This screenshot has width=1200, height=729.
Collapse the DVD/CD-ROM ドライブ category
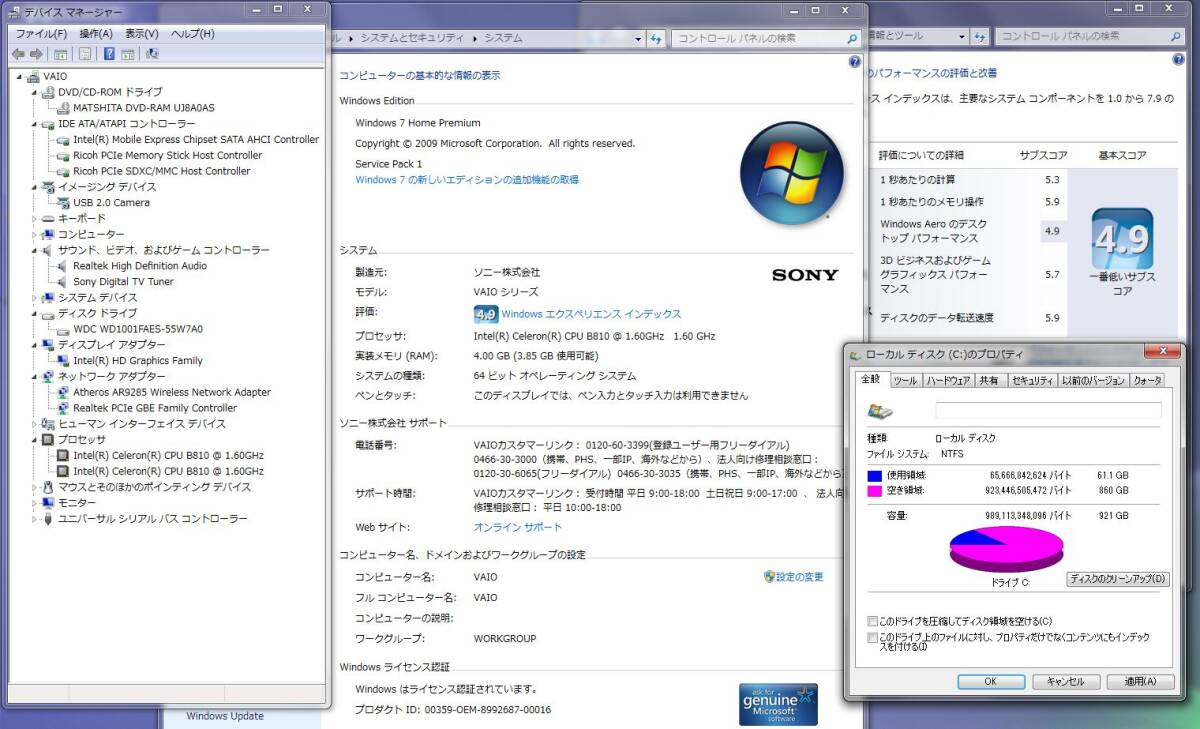pyautogui.click(x=35, y=92)
